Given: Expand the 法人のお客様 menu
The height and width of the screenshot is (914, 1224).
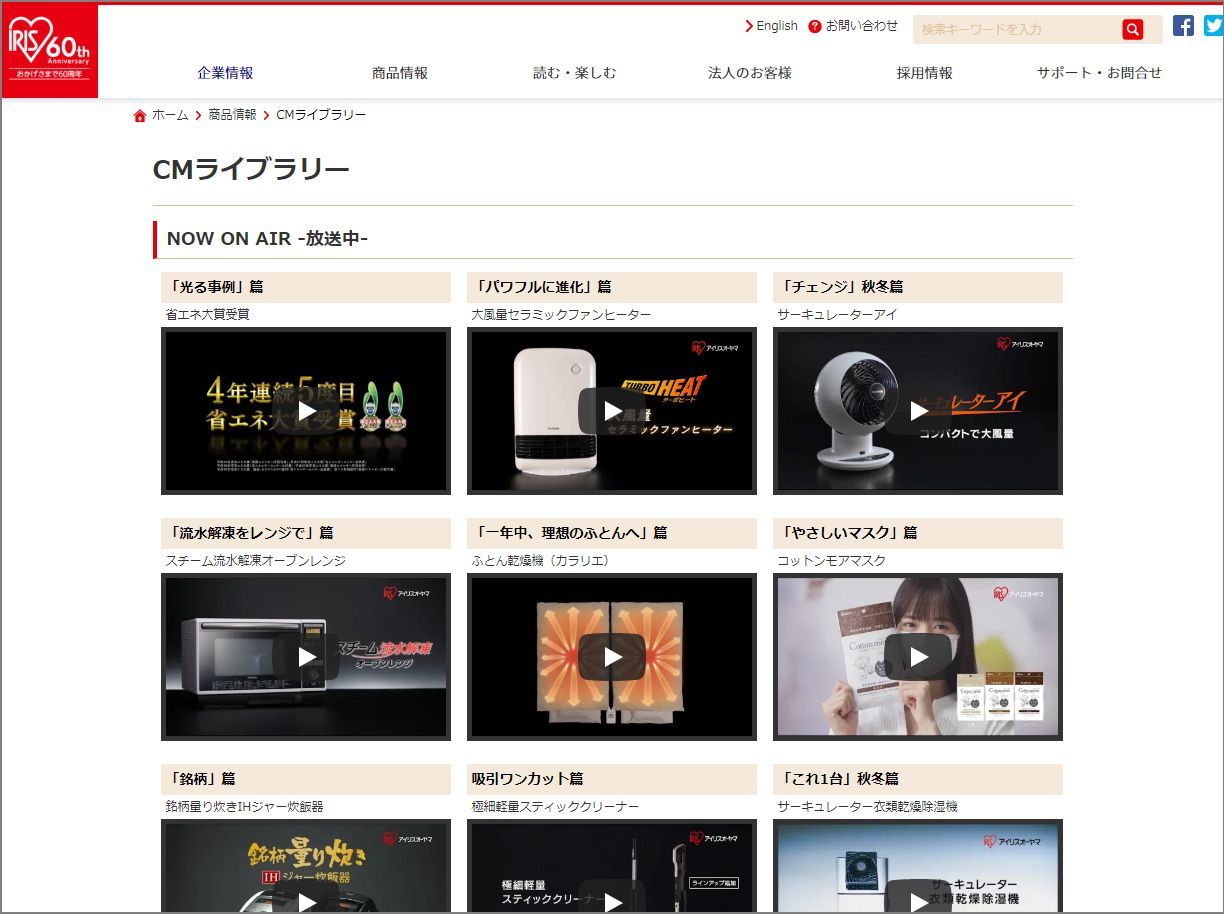Looking at the screenshot, I should (x=749, y=73).
